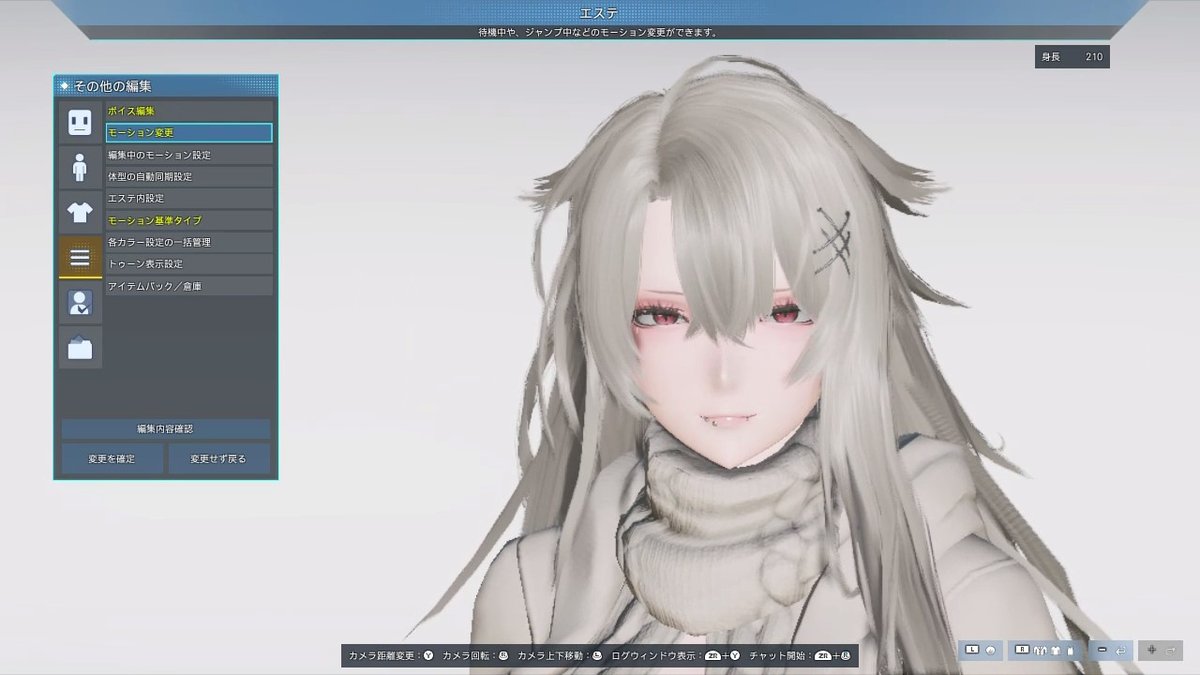
Task: Click the L stick hint icon box
Action: click(981, 650)
